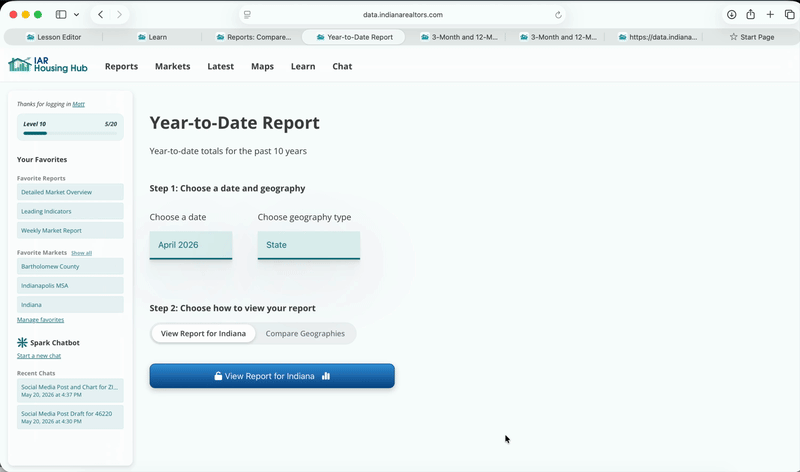Click Show all favorite markets link
The width and height of the screenshot is (800, 472).
click(82, 253)
